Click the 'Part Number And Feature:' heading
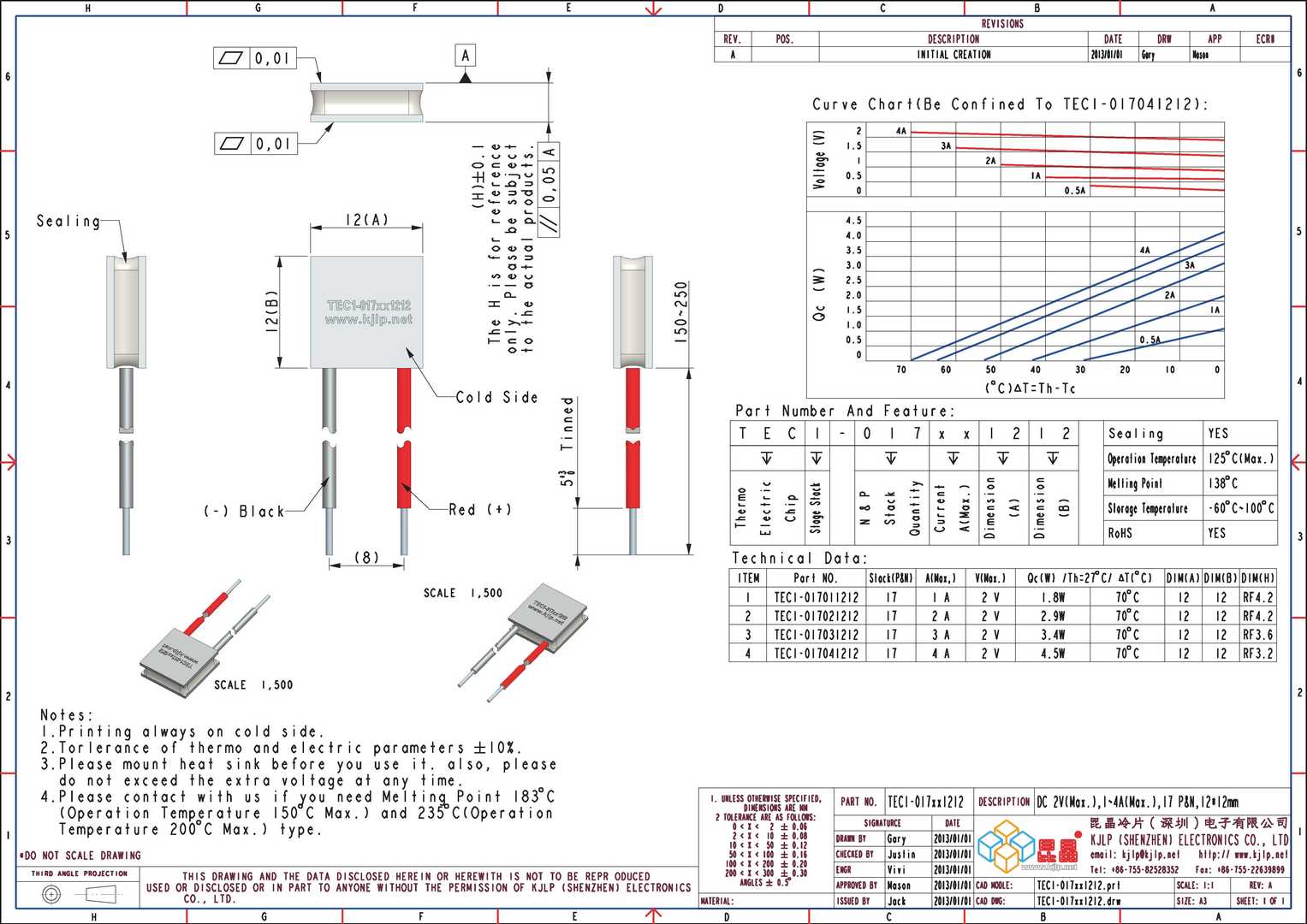Image resolution: width=1307 pixels, height=924 pixels. tap(843, 412)
